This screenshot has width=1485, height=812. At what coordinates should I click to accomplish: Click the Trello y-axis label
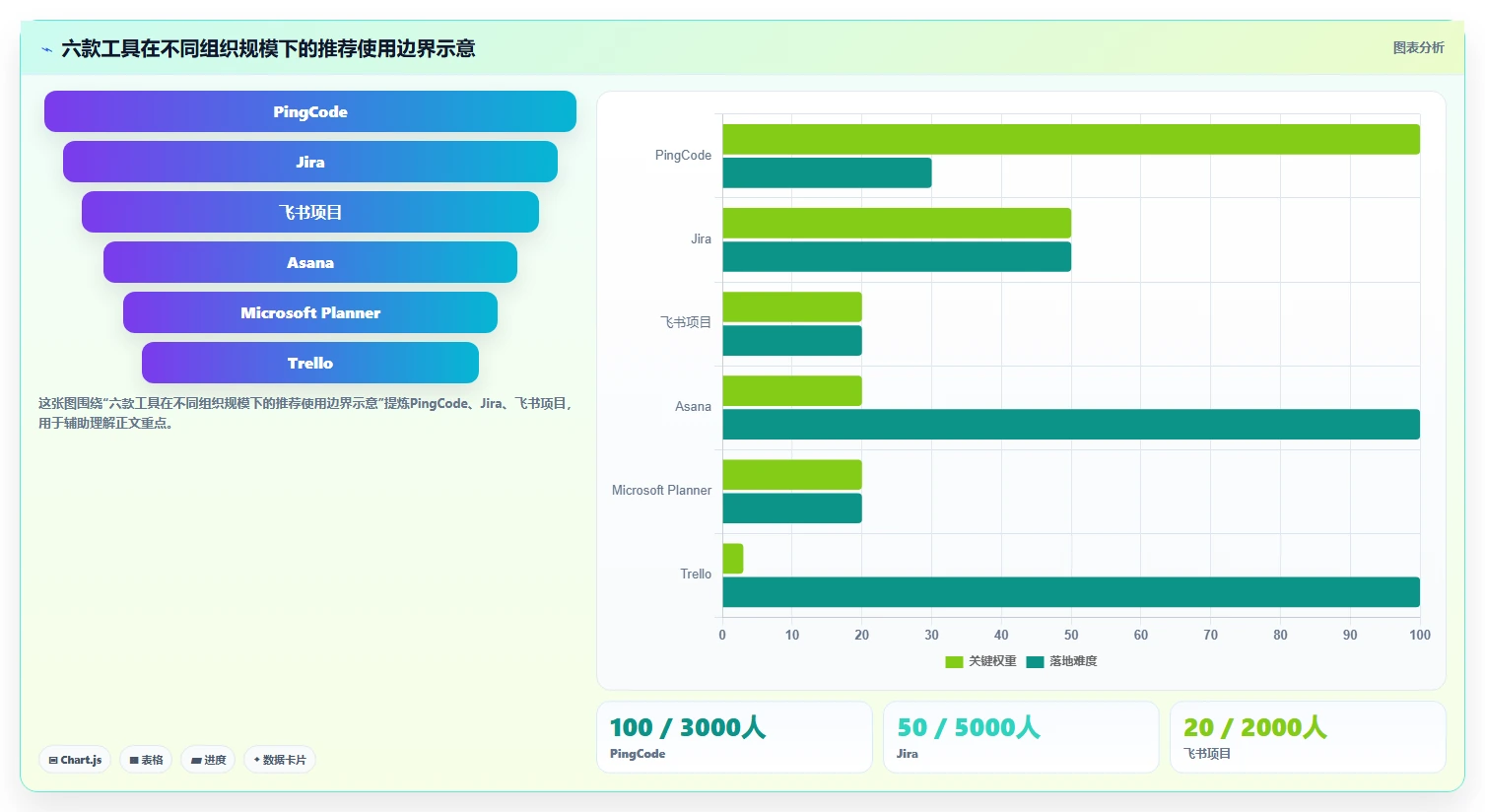[696, 574]
